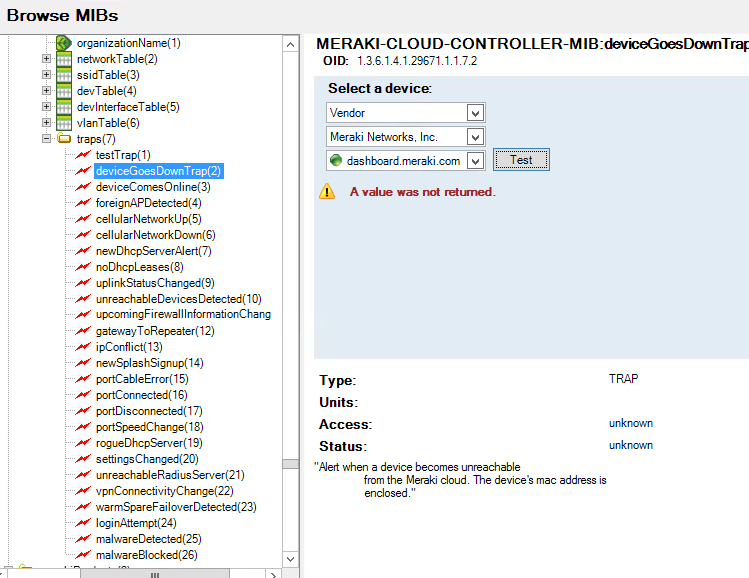Click the devTable(4) table icon
This screenshot has height=578, width=749.
[x=64, y=91]
